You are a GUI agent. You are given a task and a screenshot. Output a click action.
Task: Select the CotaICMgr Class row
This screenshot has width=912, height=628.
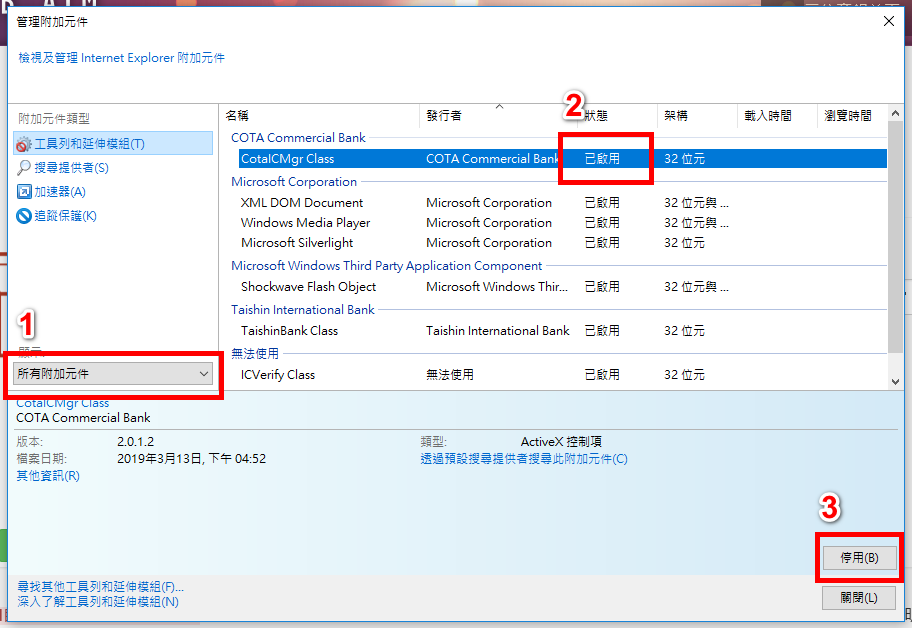pyautogui.click(x=562, y=159)
